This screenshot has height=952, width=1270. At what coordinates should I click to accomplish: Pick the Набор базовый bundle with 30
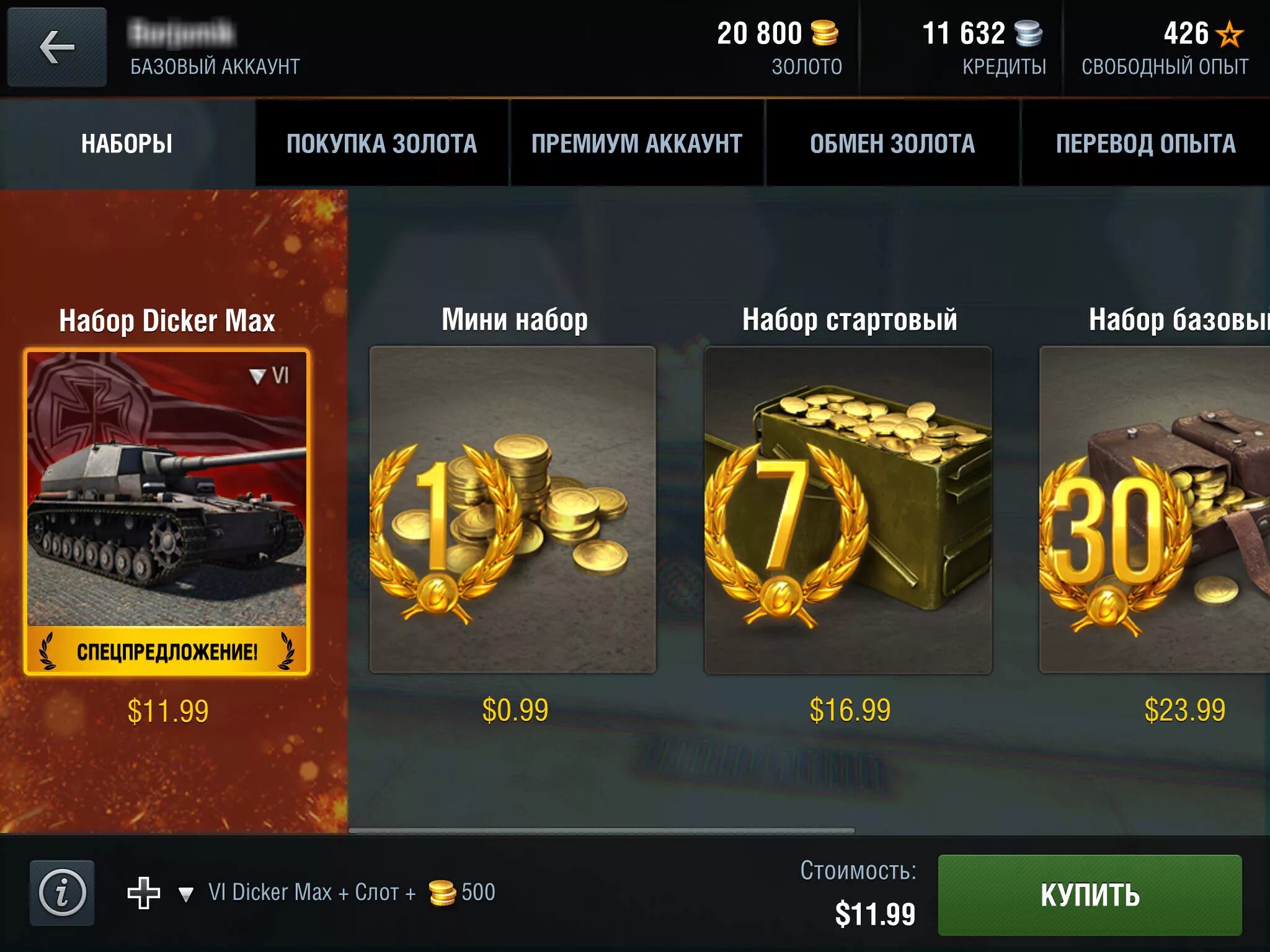[x=1155, y=509]
